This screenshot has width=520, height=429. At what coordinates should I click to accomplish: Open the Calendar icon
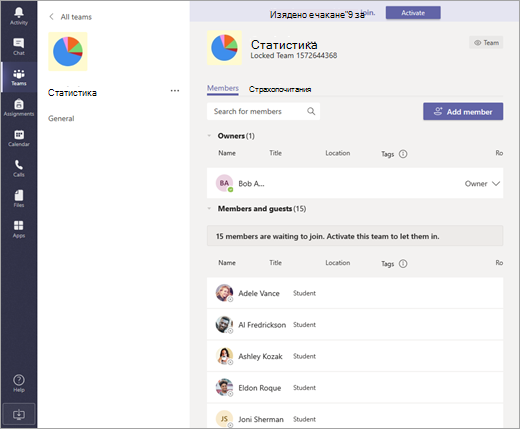(x=19, y=134)
